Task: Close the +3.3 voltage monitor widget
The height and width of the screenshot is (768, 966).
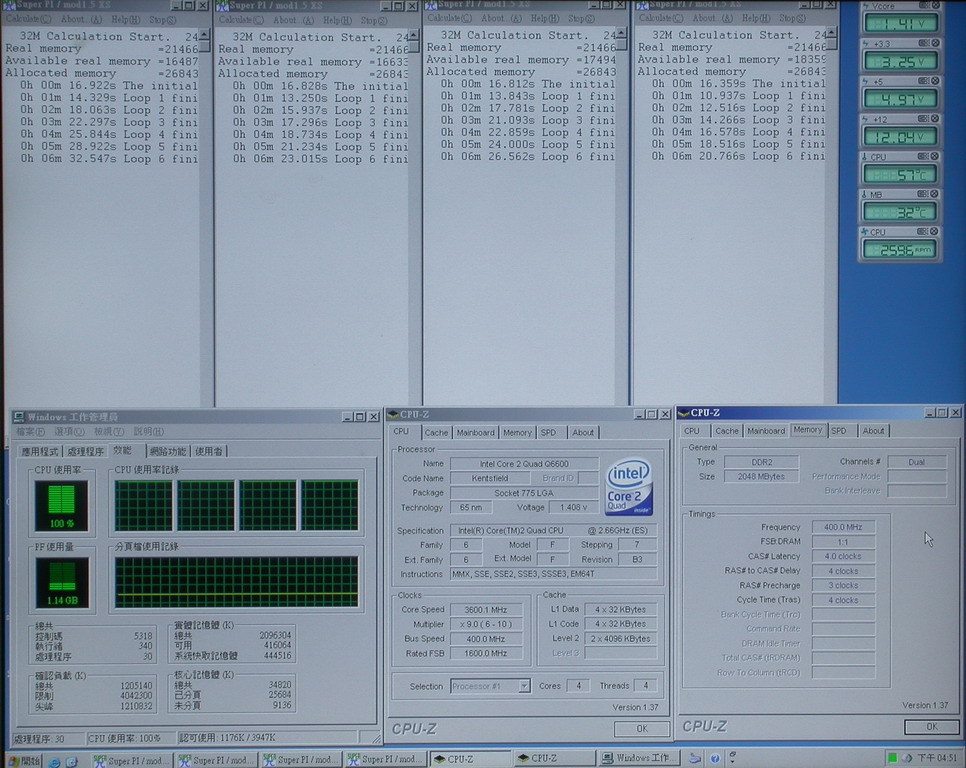Action: coord(935,43)
